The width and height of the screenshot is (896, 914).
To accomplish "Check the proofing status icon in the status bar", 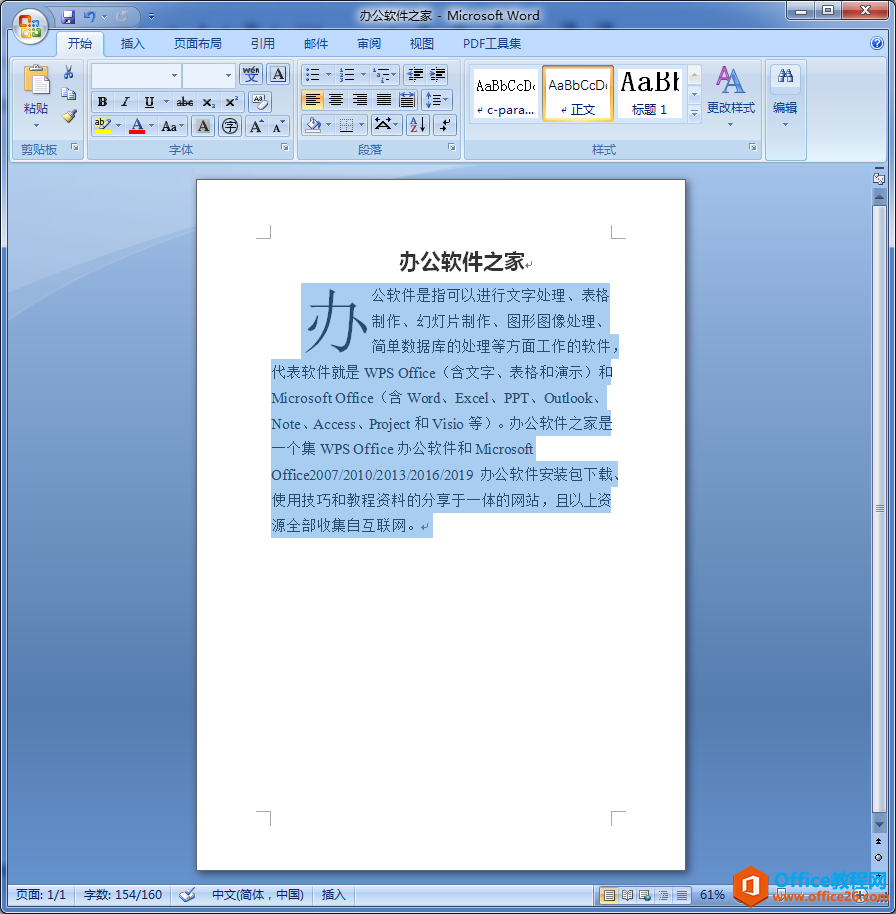I will 187,895.
